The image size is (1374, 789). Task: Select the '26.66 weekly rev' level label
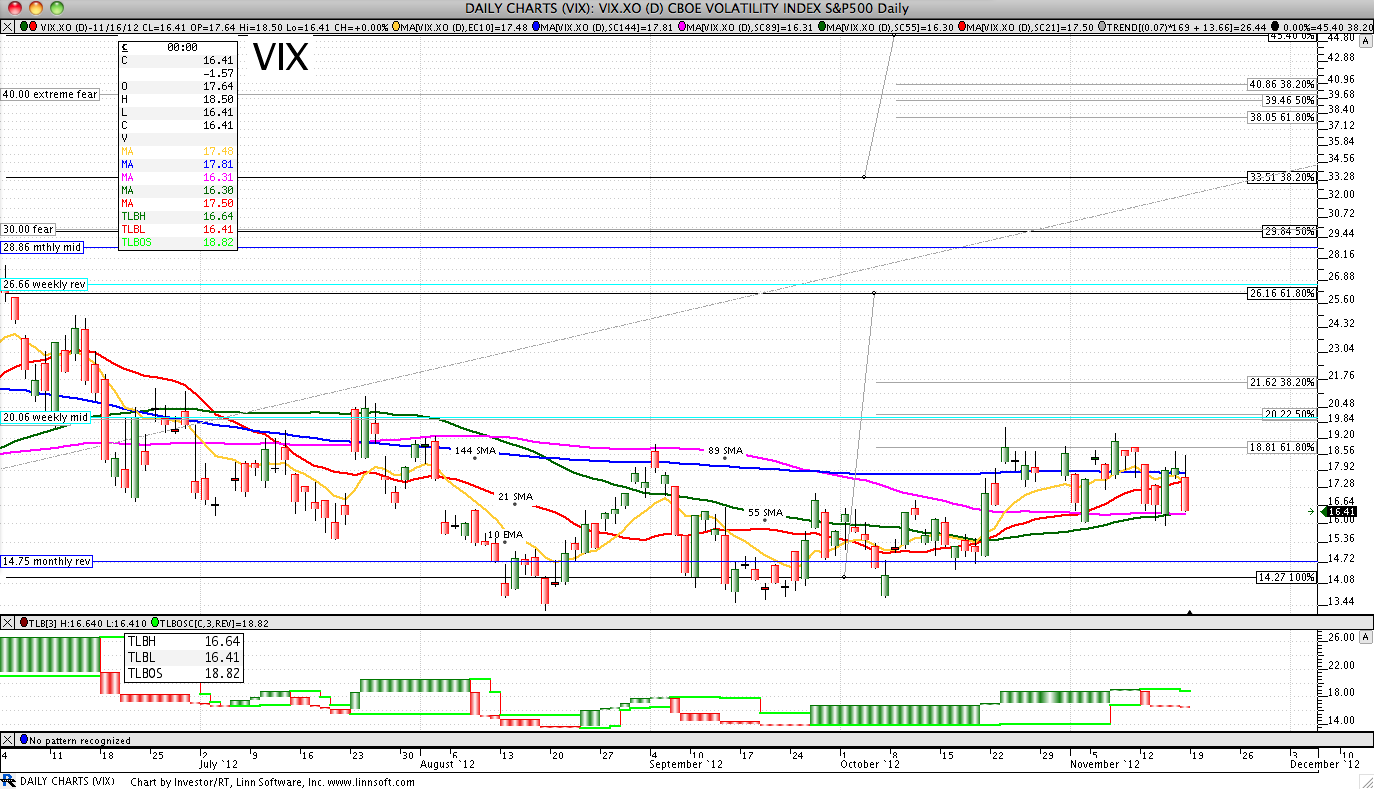pos(45,284)
